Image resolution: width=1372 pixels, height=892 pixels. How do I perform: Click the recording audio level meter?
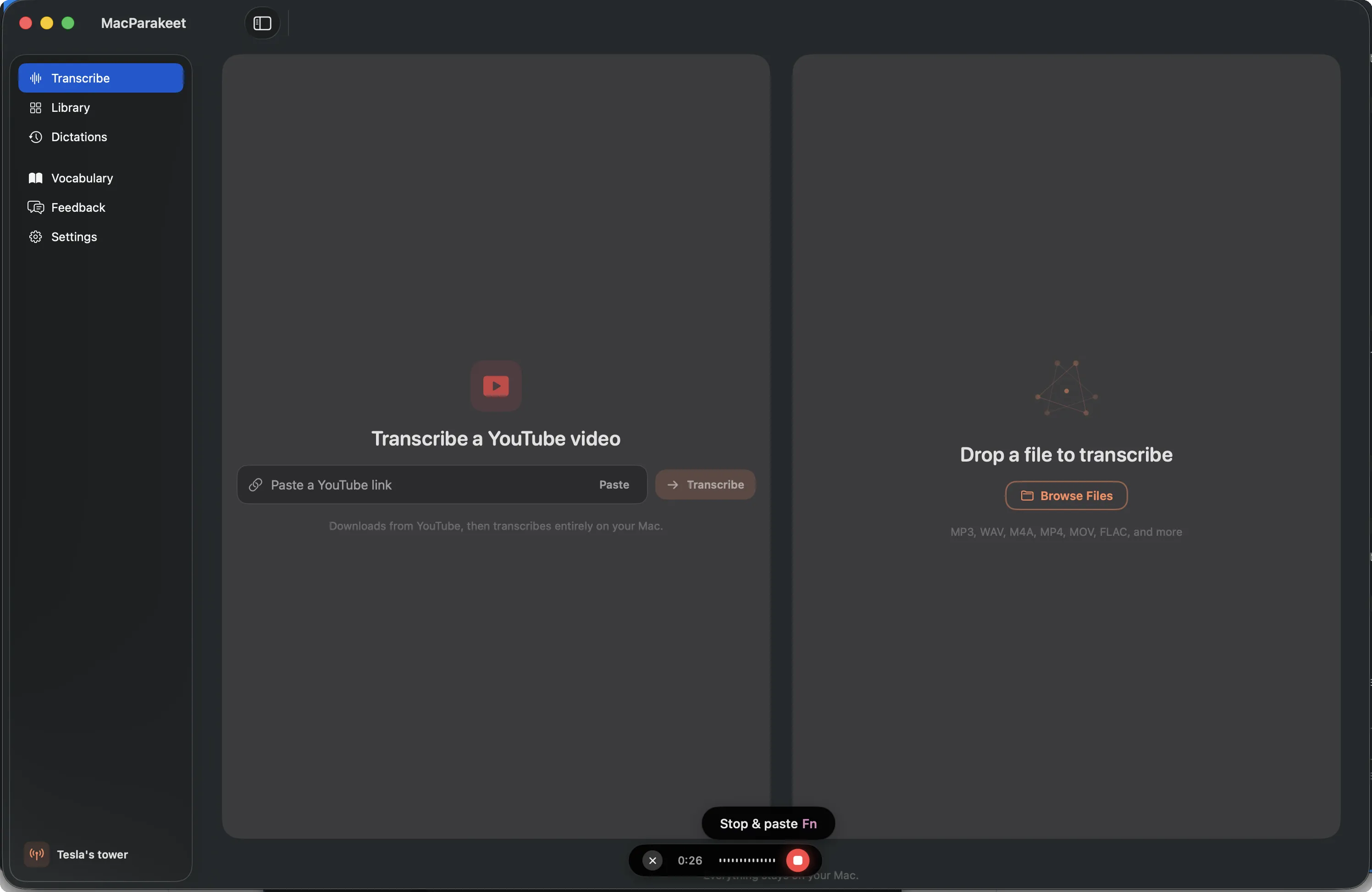click(747, 860)
